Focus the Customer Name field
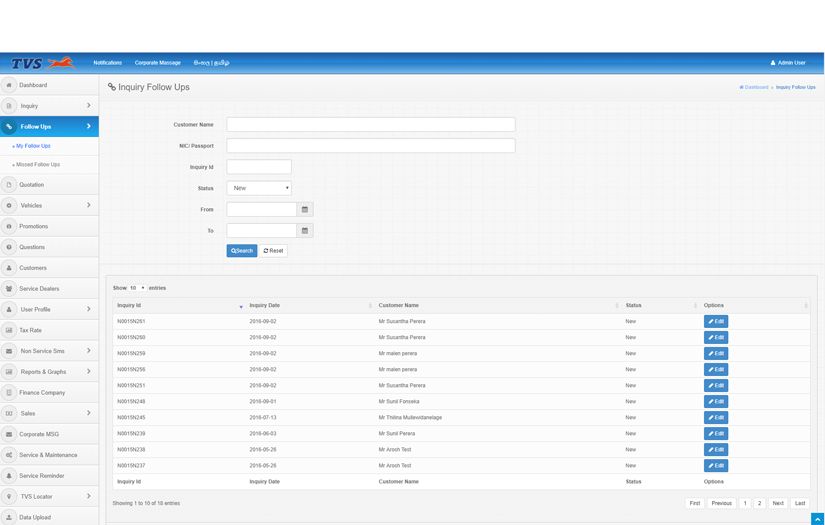825x525 pixels. [x=370, y=125]
